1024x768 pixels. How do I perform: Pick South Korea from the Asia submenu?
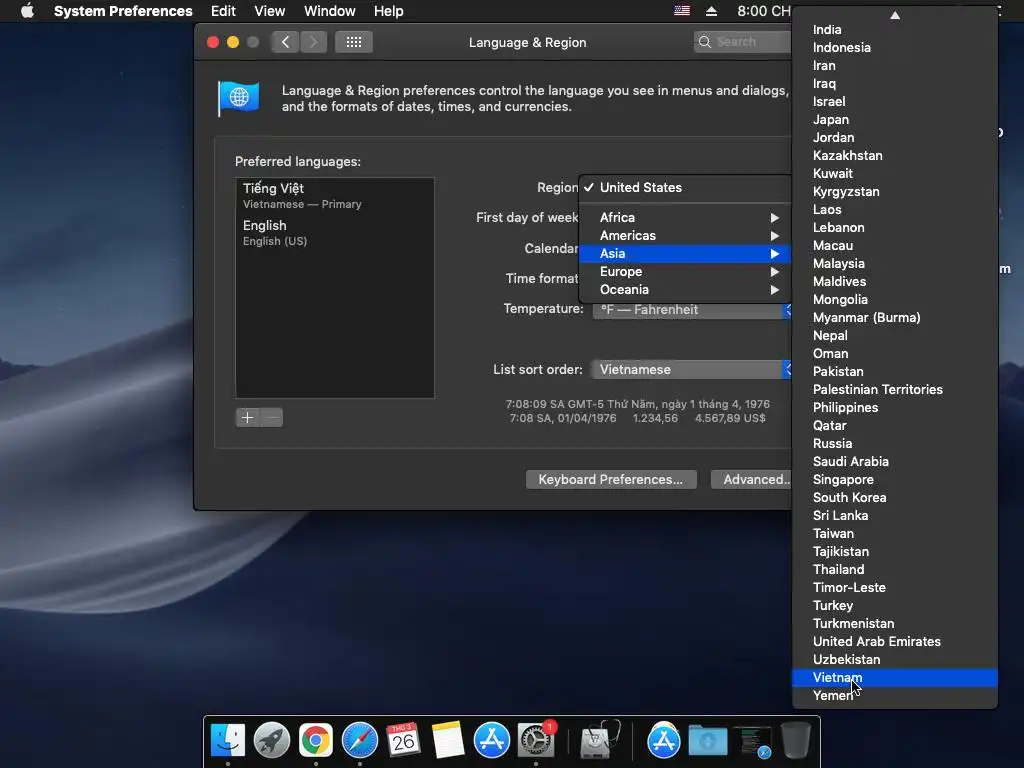tap(895, 498)
